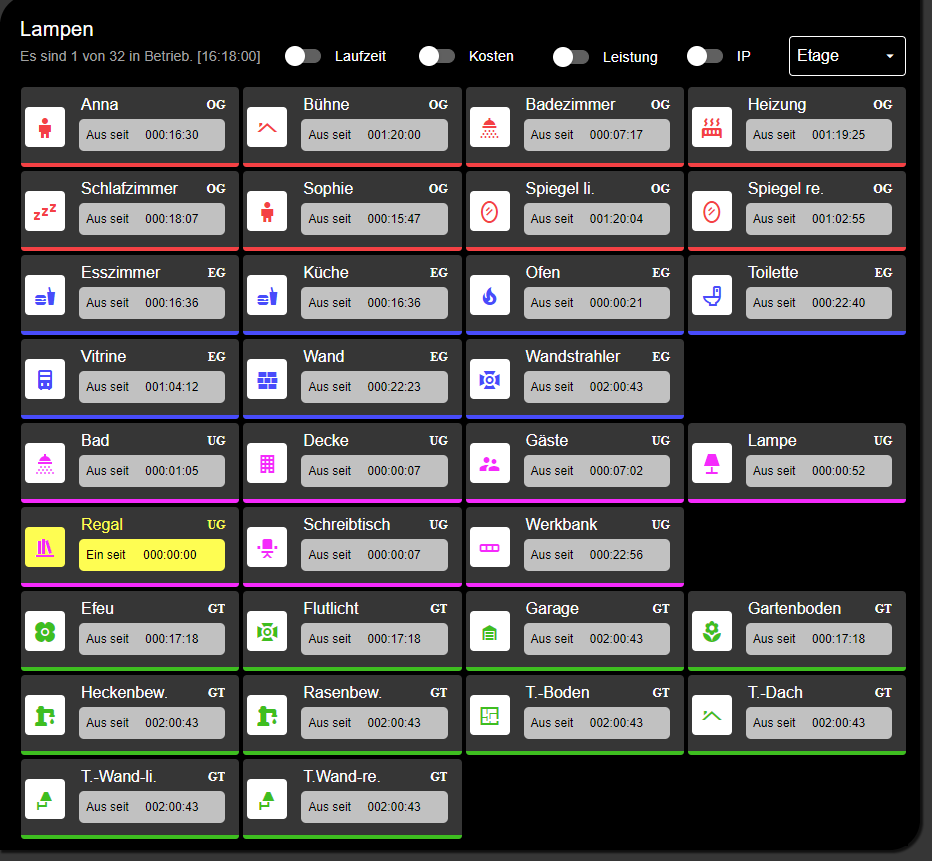Click the Wand brick wall icon
Image resolution: width=932 pixels, height=861 pixels.
tap(267, 379)
